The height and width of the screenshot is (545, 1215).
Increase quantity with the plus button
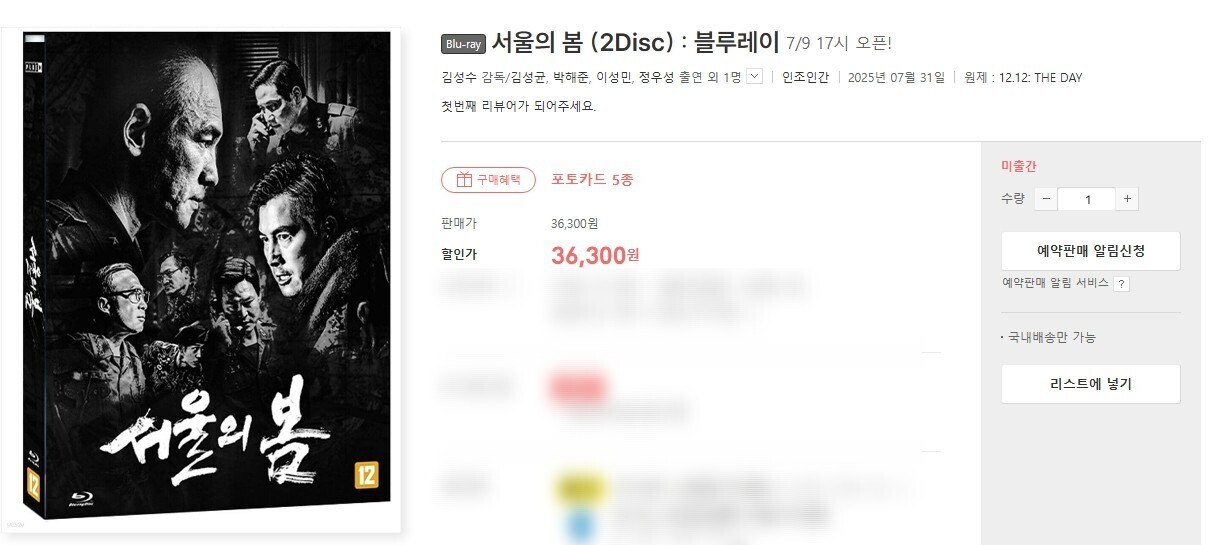coord(1127,199)
